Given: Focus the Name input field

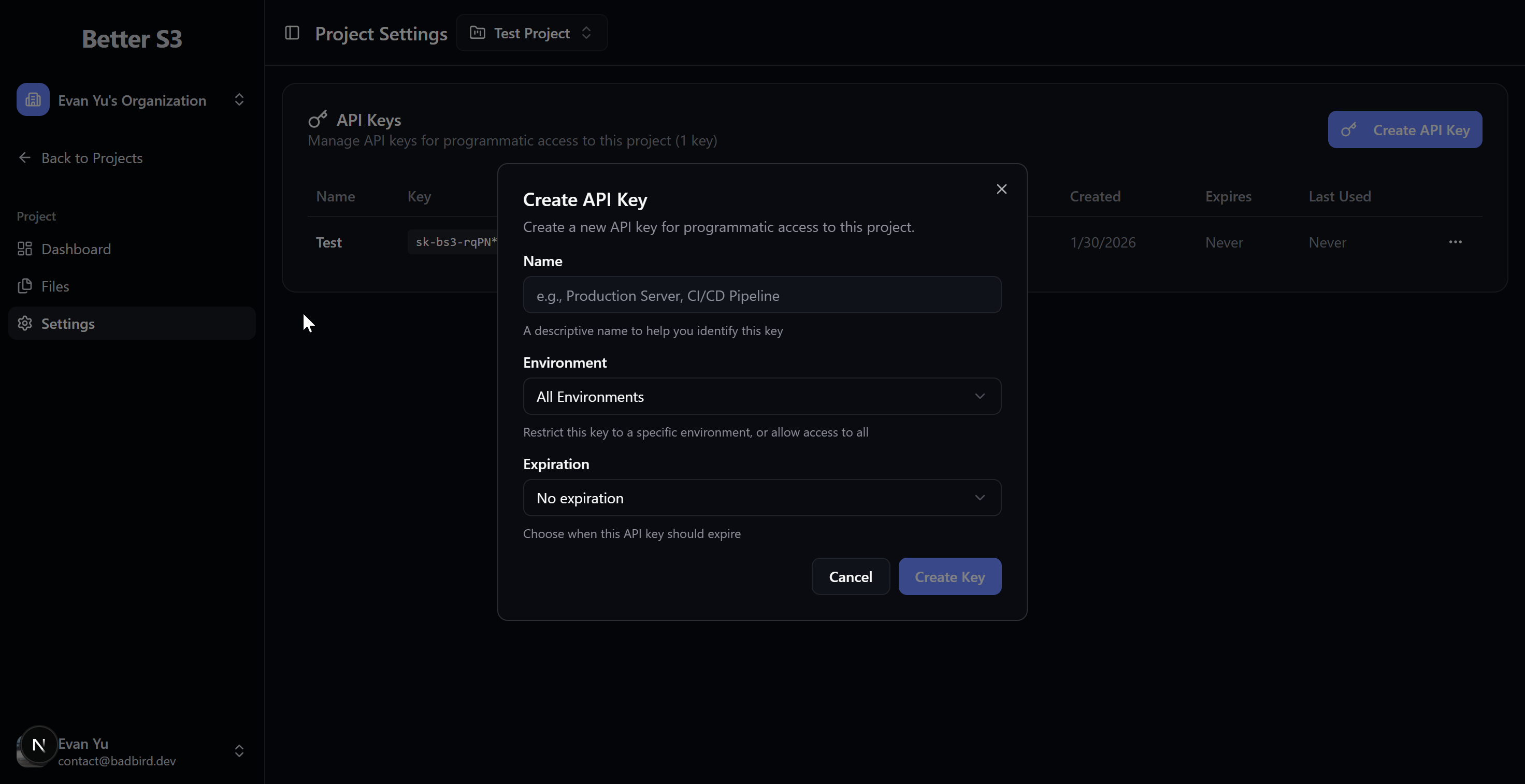Looking at the screenshot, I should pyautogui.click(x=762, y=295).
